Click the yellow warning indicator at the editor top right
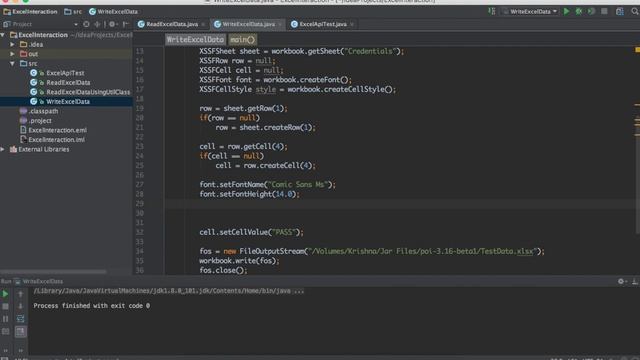 coord(637,50)
